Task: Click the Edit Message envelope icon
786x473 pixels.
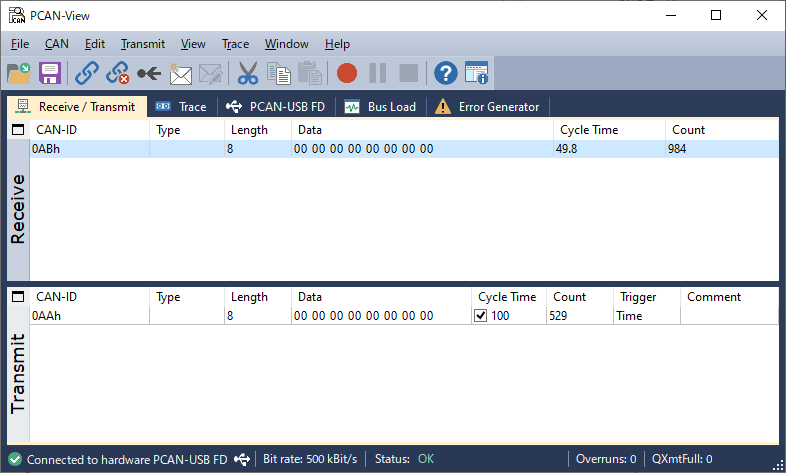Action: [211, 74]
